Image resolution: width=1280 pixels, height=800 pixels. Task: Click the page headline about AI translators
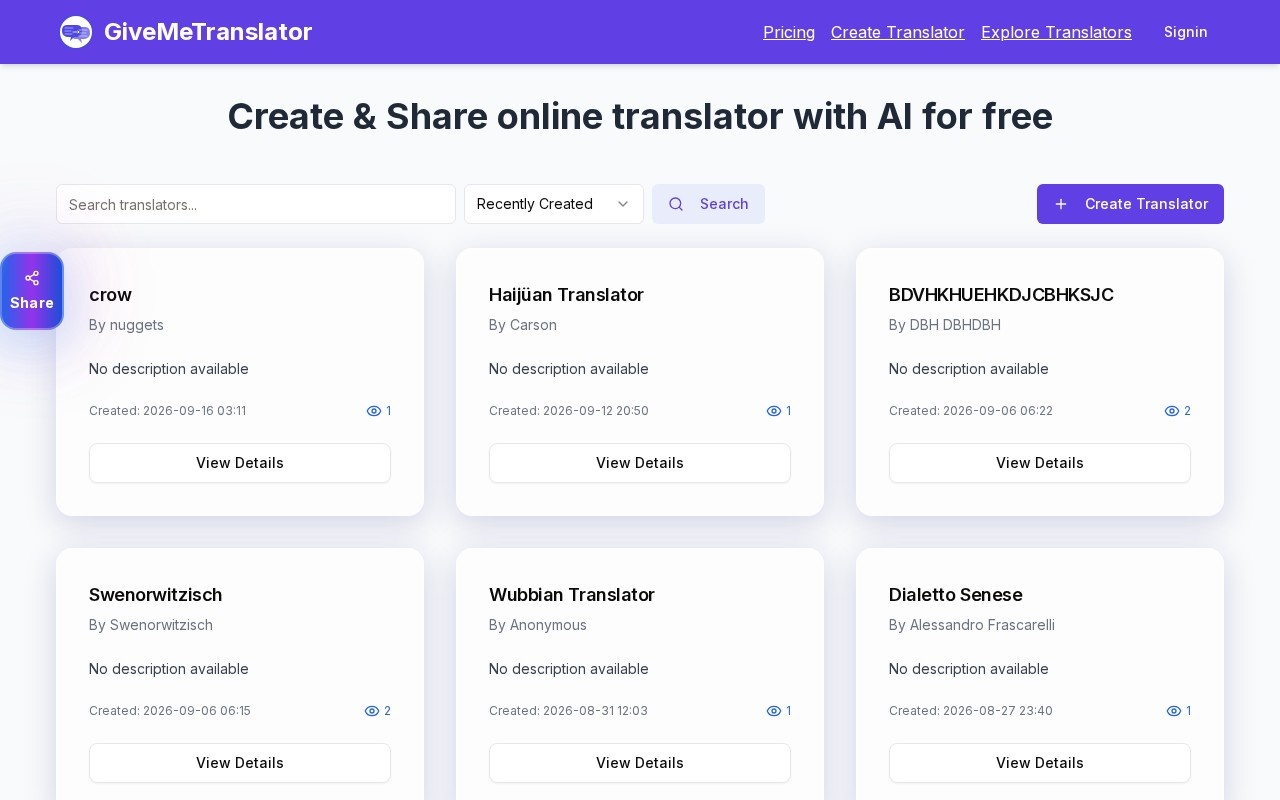[640, 116]
